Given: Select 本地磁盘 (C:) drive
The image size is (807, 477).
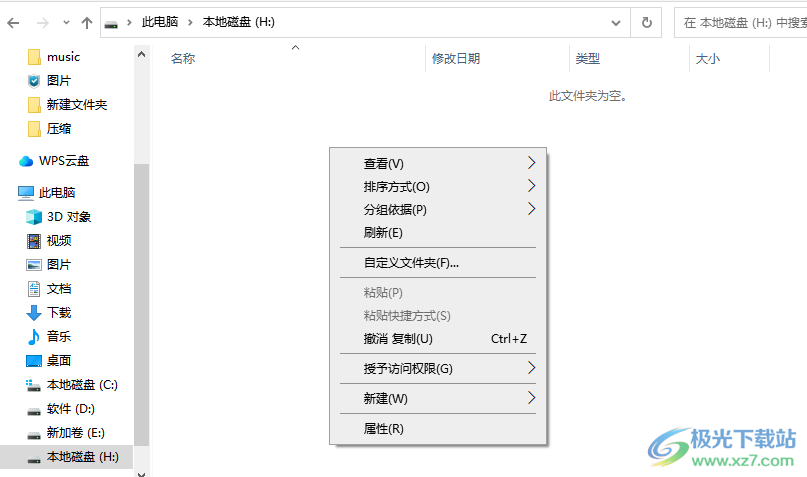Looking at the screenshot, I should coord(82,385).
